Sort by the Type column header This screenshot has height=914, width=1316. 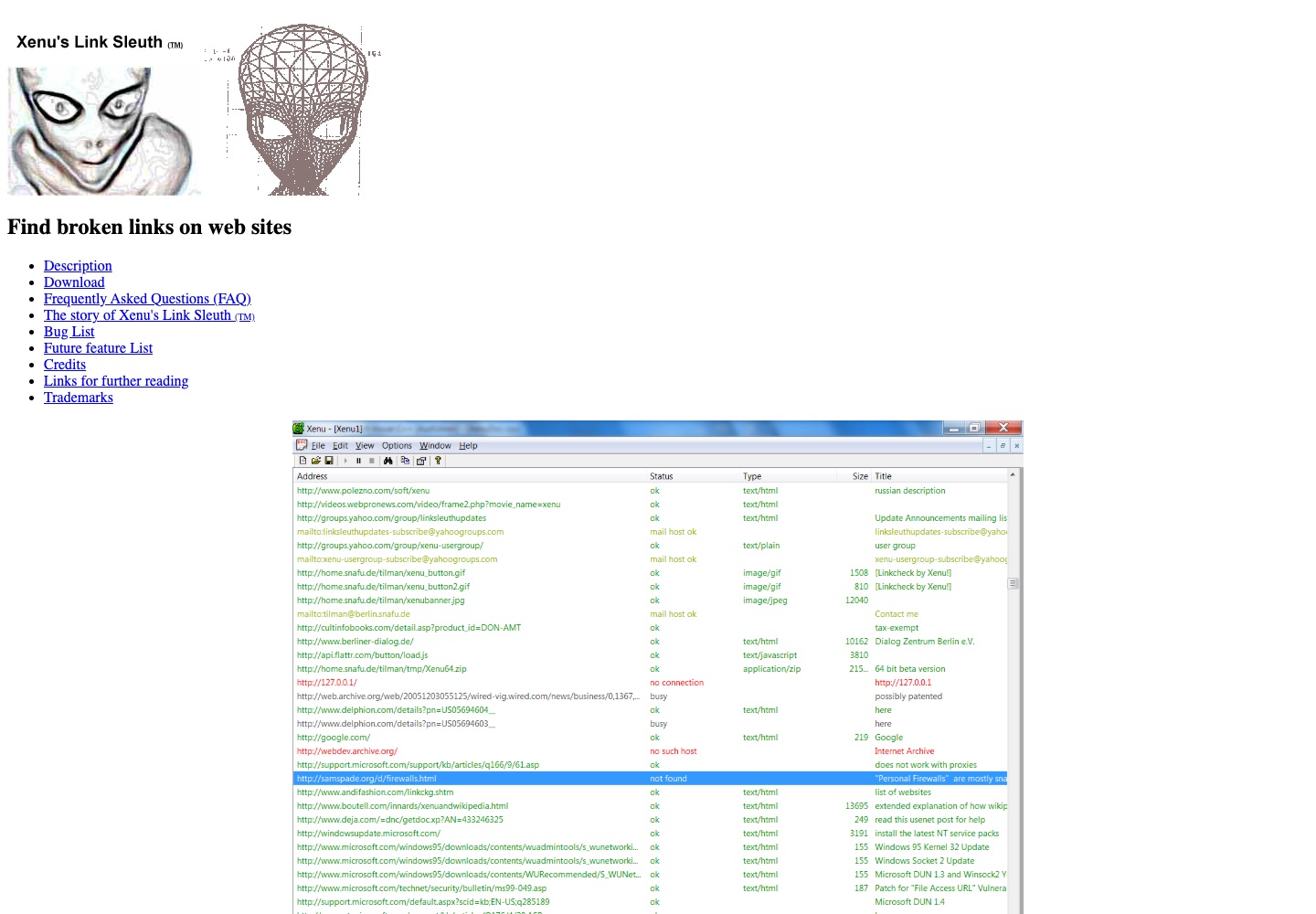(788, 476)
